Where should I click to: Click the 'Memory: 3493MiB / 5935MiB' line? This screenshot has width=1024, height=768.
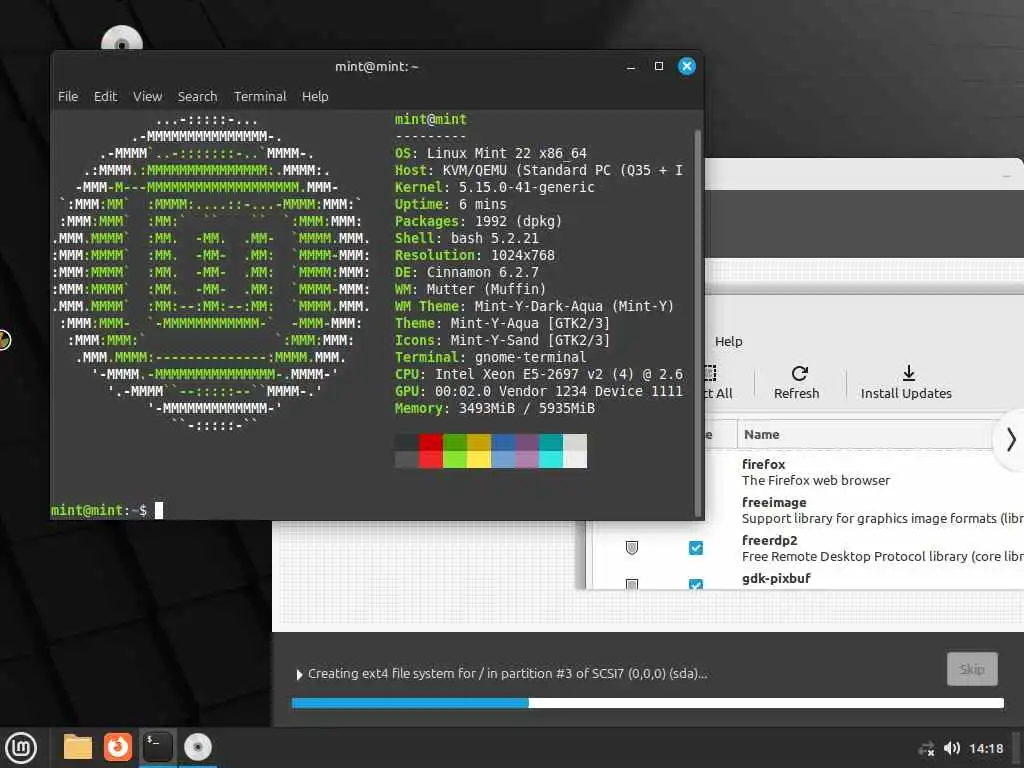pyautogui.click(x=494, y=408)
